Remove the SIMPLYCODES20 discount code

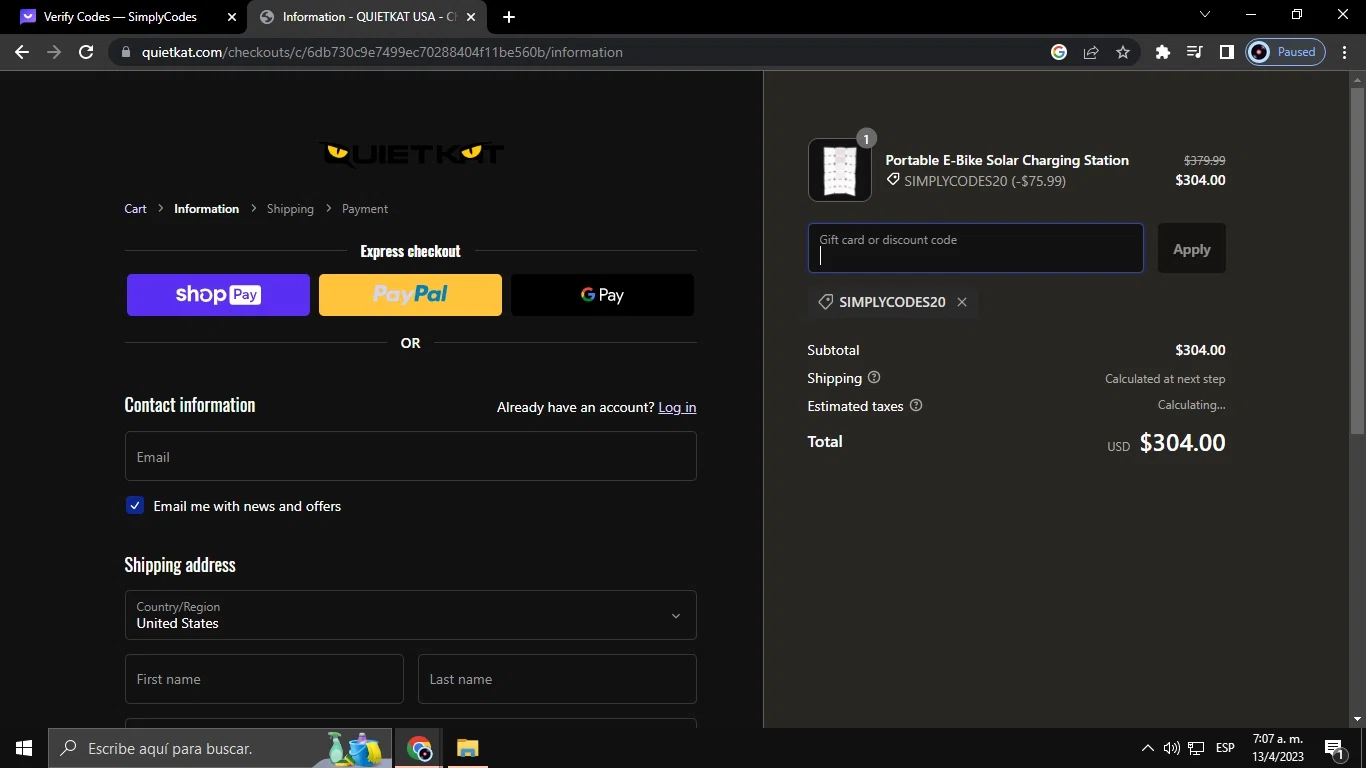[x=962, y=302]
